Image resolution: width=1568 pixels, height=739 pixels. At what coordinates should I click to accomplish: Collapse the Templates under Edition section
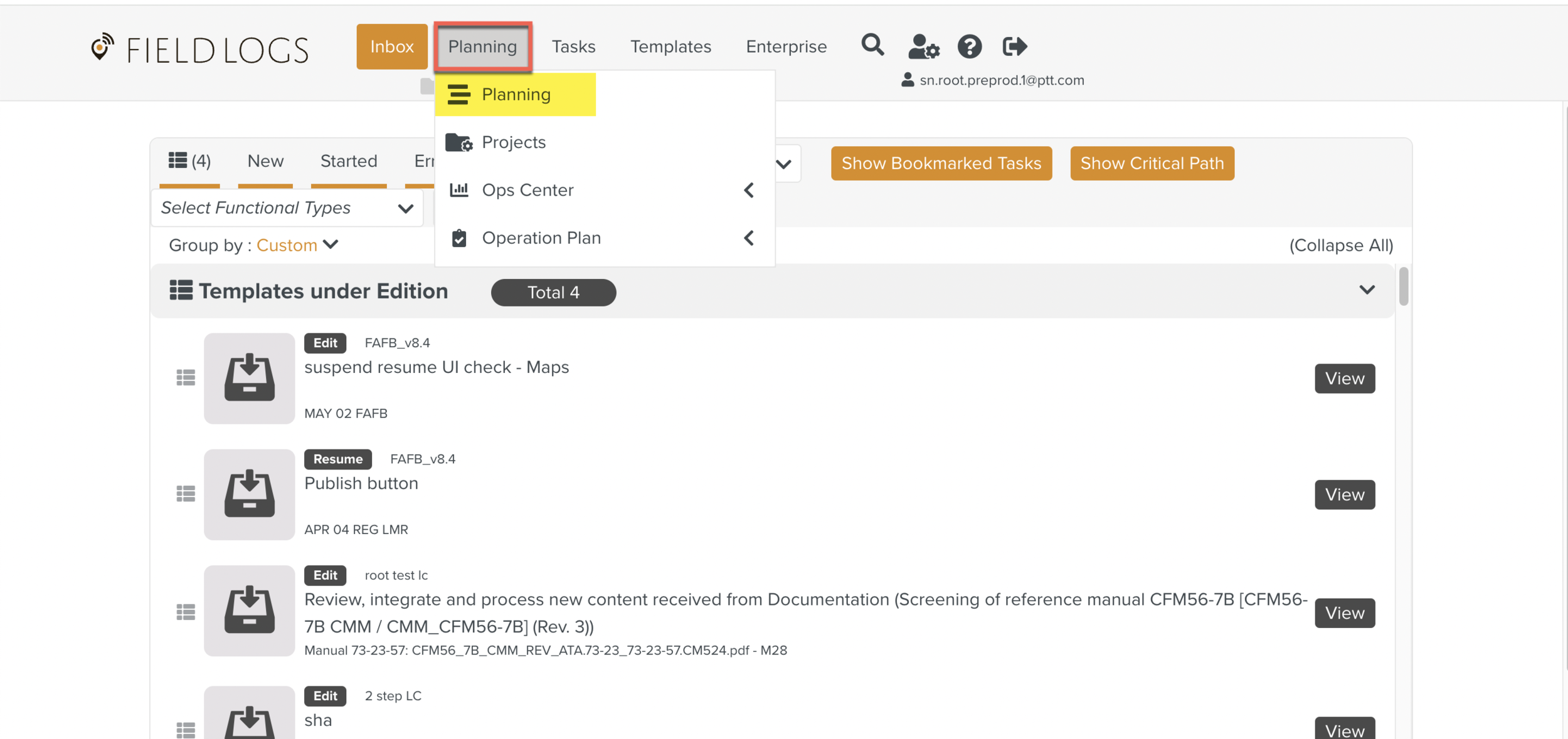(1367, 290)
